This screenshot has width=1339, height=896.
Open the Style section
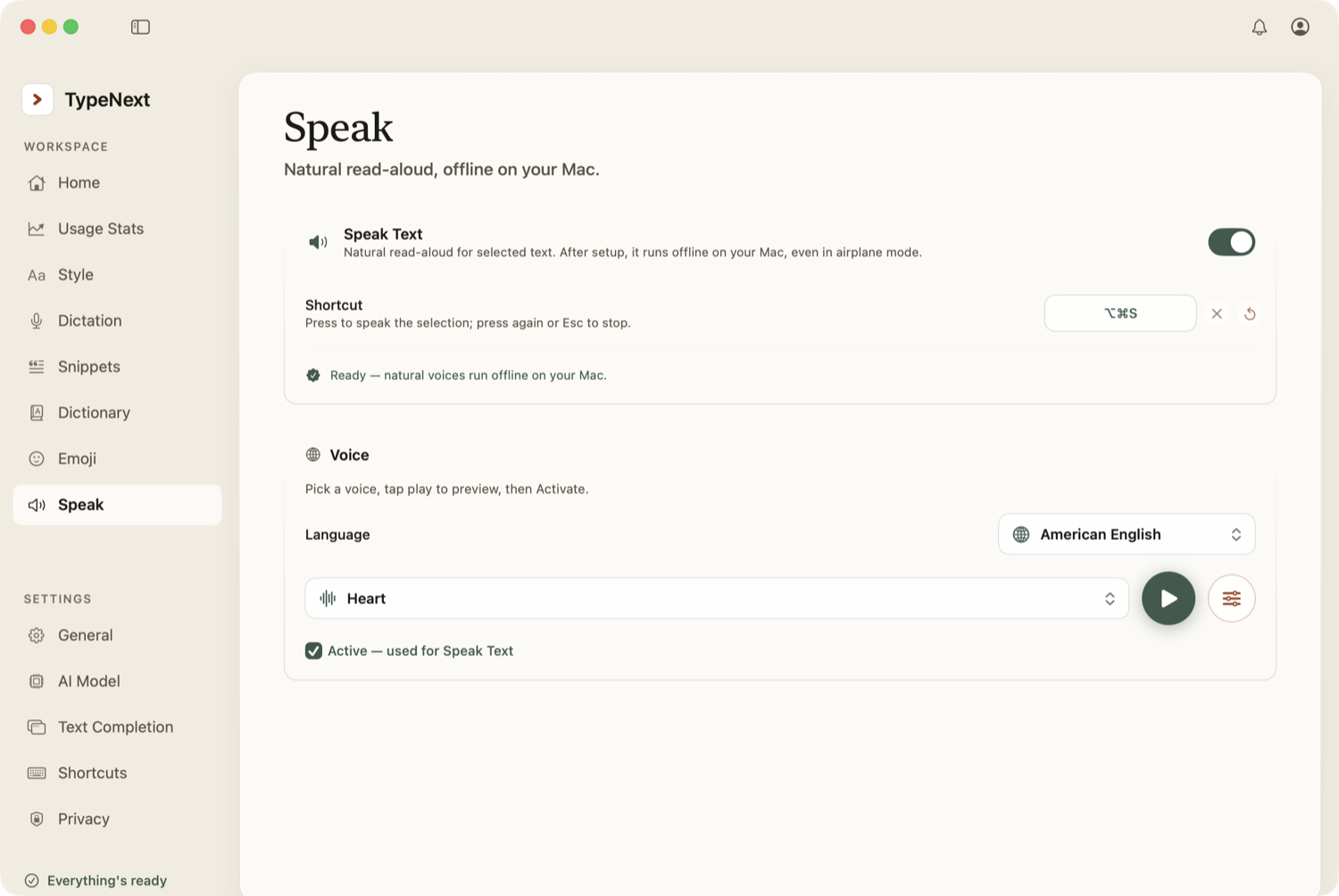[x=117, y=275]
